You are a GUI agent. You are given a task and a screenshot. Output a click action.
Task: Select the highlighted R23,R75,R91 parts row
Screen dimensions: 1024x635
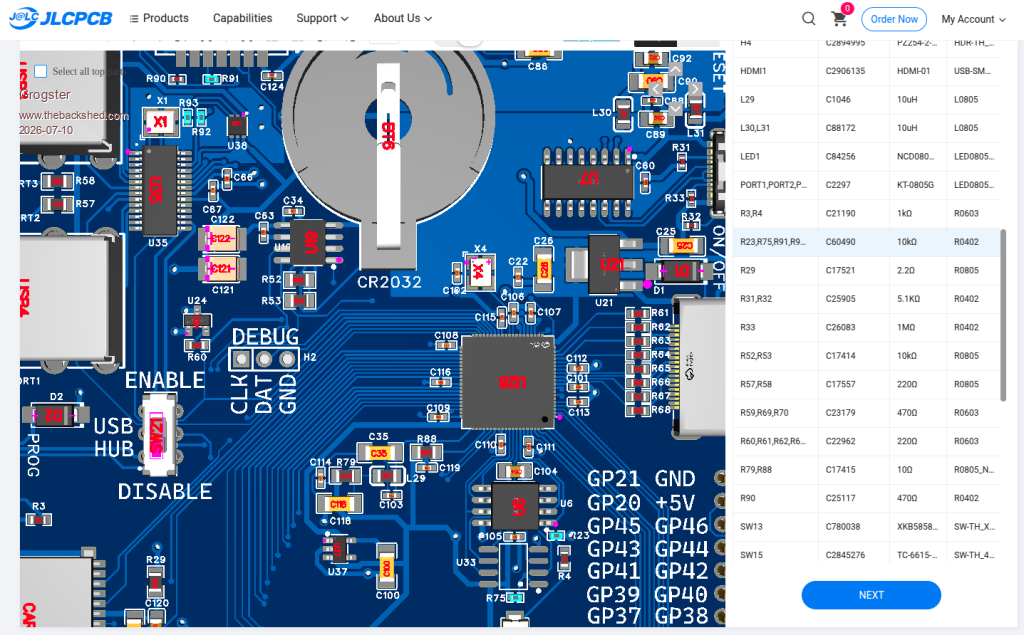coord(867,242)
